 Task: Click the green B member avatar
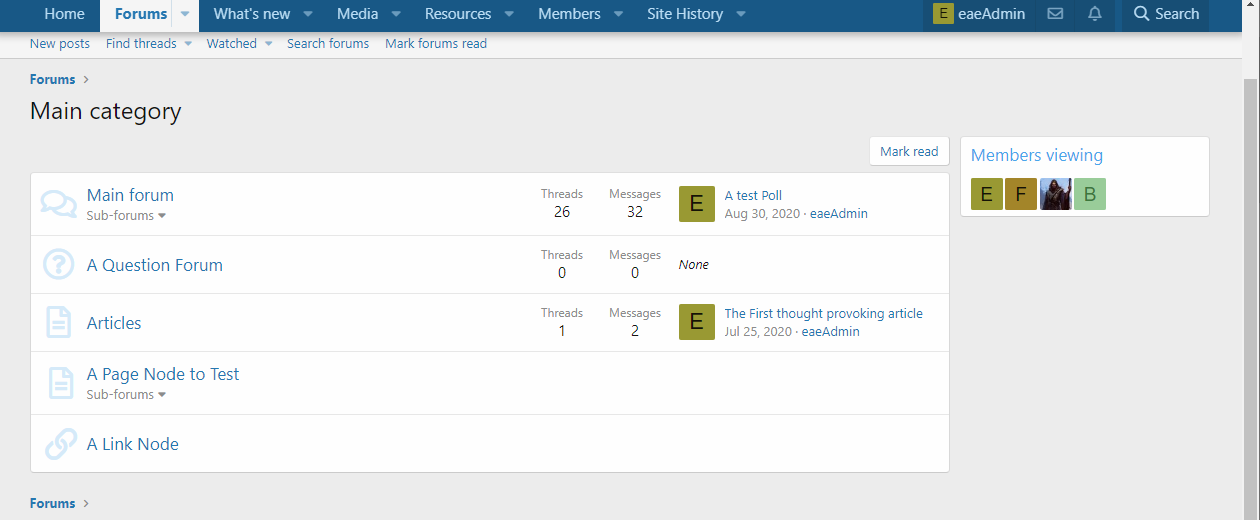tap(1090, 194)
